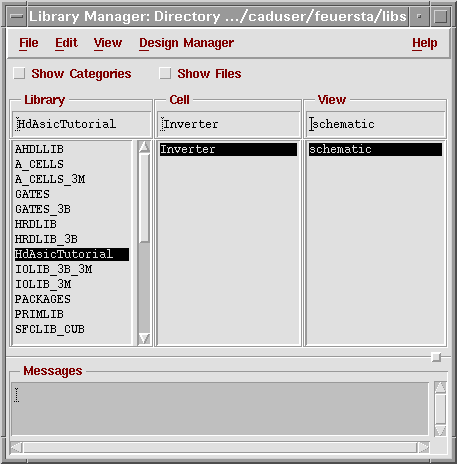Screen dimensions: 457x464
Task: Click the library list scroll-up arrow
Action: point(144,147)
